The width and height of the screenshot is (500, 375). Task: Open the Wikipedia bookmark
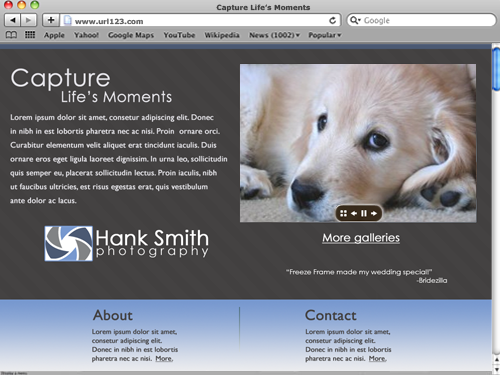(x=222, y=35)
